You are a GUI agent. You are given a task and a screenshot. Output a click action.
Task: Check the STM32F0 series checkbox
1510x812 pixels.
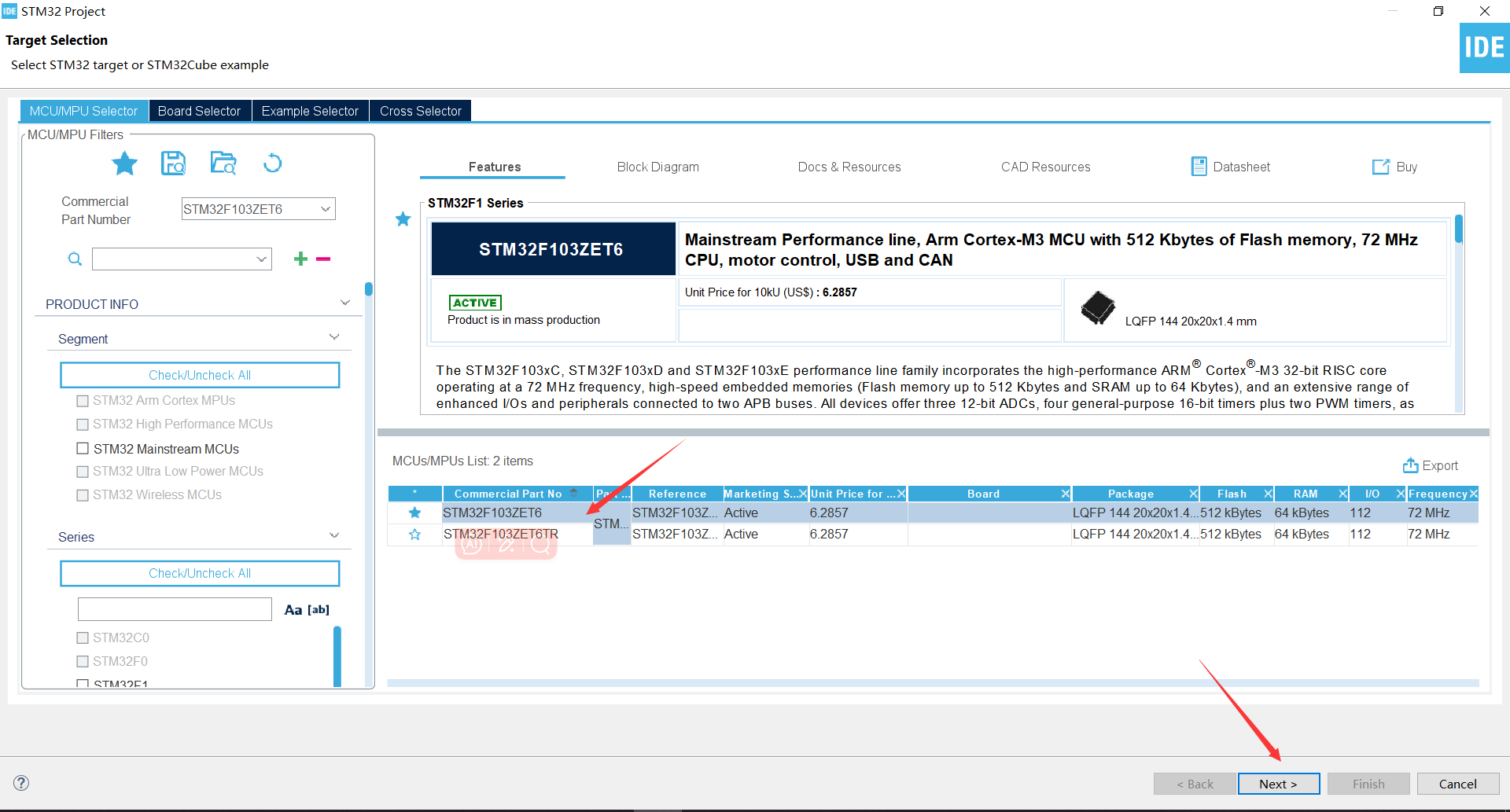pos(83,661)
